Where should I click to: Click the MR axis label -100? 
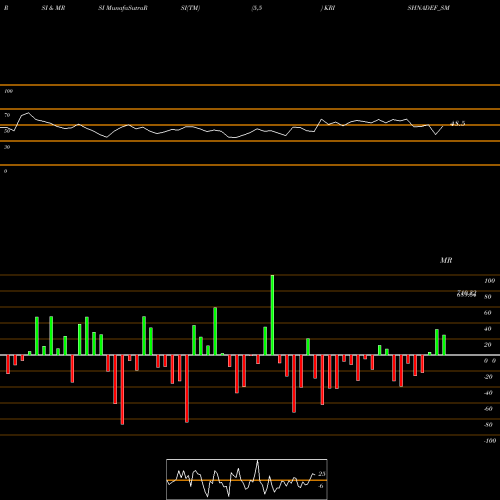coord(489,441)
